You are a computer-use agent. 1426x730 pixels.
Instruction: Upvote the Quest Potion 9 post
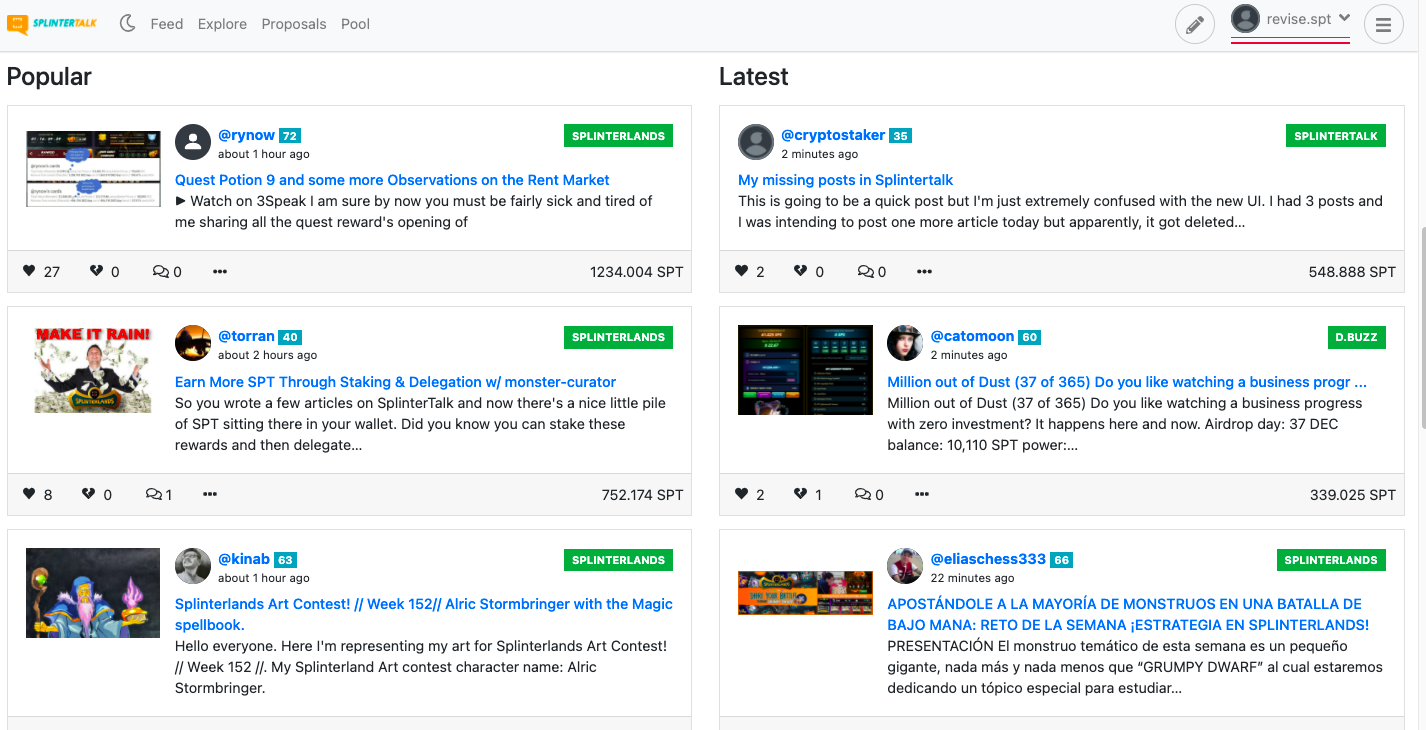pyautogui.click(x=29, y=271)
